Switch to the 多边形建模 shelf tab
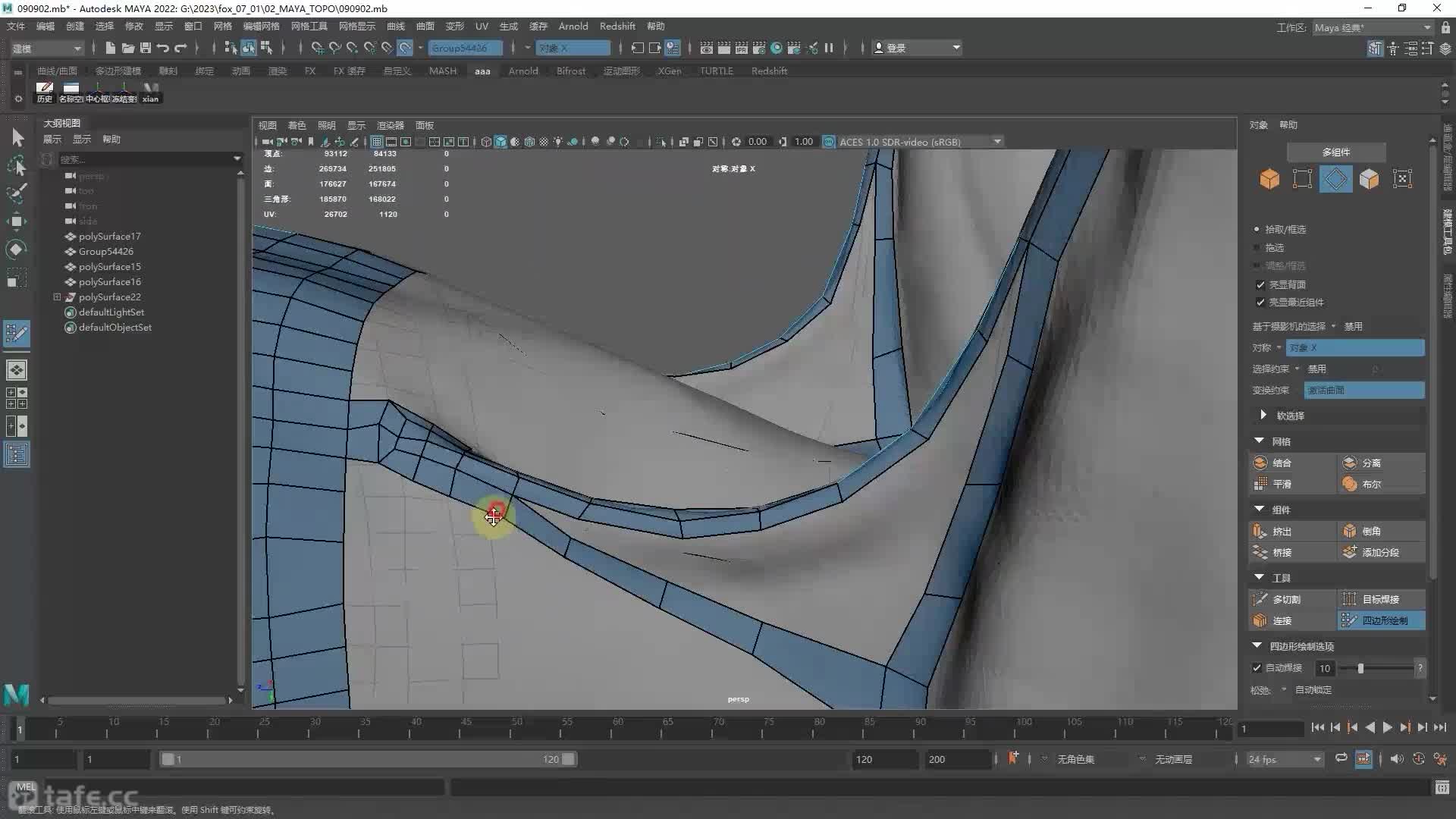This screenshot has width=1456, height=819. click(118, 71)
